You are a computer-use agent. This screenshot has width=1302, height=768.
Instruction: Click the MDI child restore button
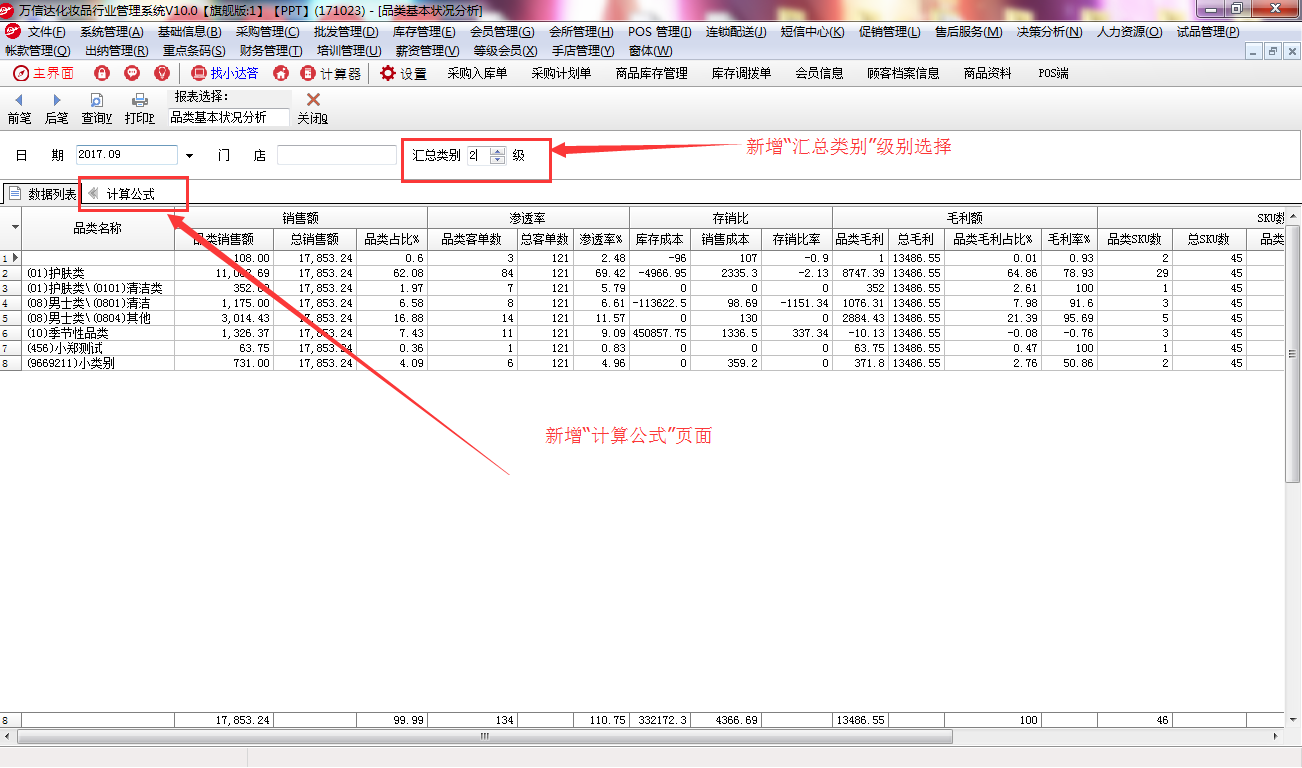coord(1272,51)
